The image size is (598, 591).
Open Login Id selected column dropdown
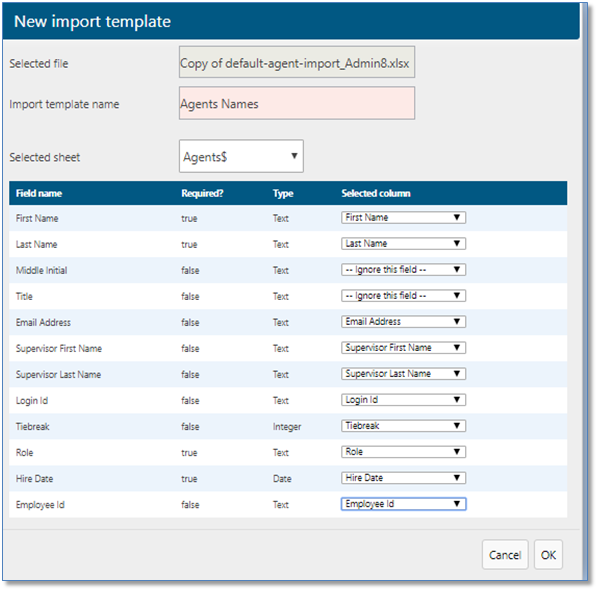coord(403,400)
